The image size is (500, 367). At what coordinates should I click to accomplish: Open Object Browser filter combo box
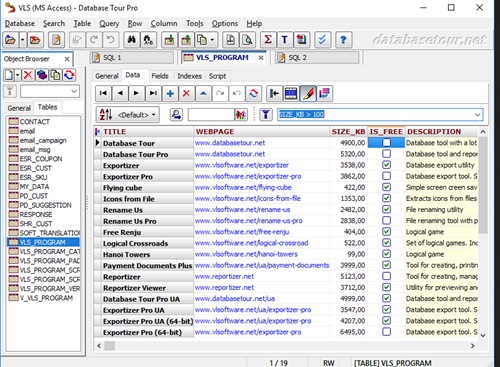[50, 91]
